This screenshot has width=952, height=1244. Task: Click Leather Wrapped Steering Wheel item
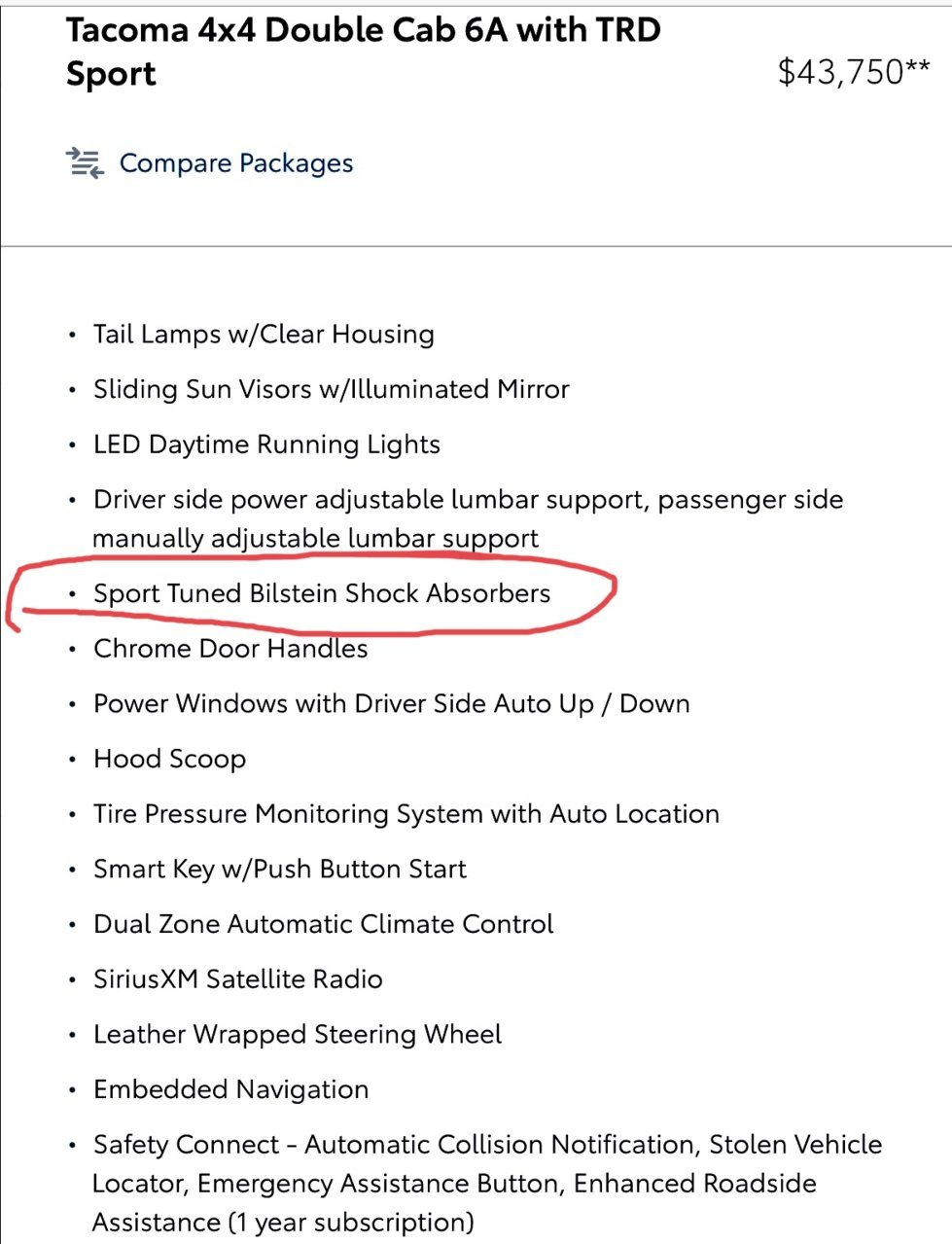(x=298, y=1035)
